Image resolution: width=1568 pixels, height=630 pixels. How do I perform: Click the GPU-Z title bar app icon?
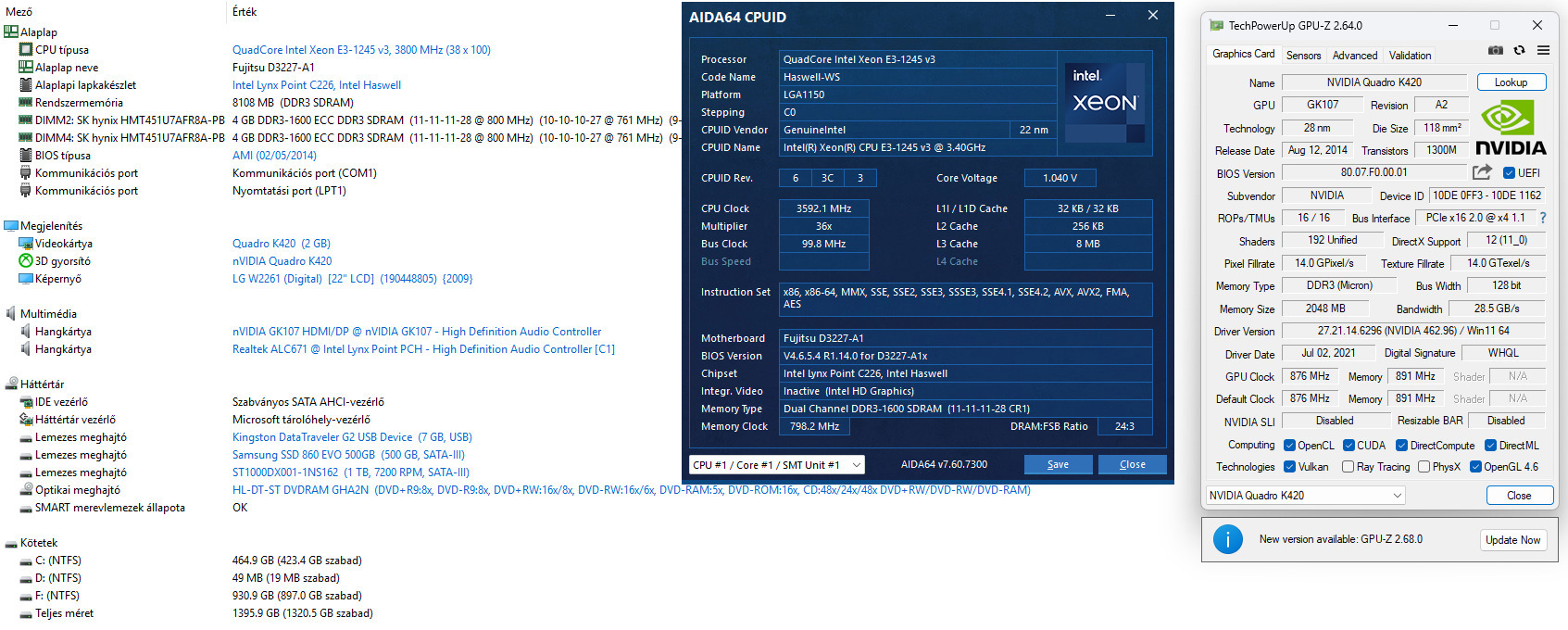pos(1216,25)
